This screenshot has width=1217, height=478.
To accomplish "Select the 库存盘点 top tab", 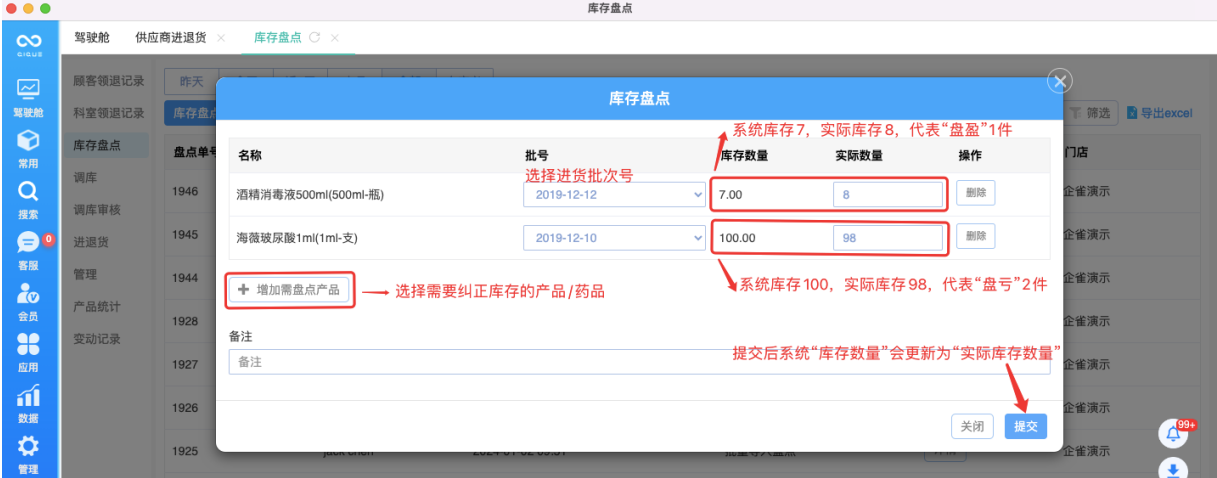I will (278, 37).
